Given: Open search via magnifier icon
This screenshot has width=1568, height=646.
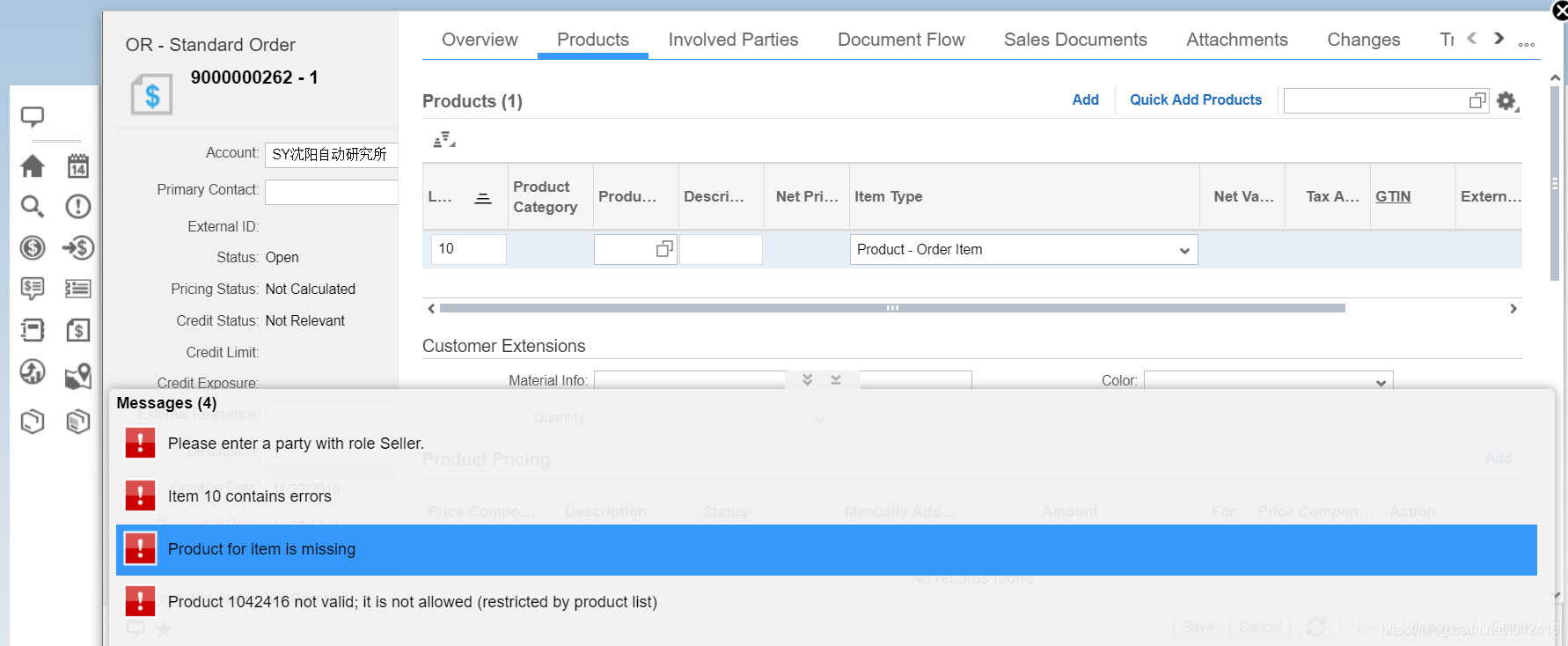Looking at the screenshot, I should pyautogui.click(x=33, y=207).
